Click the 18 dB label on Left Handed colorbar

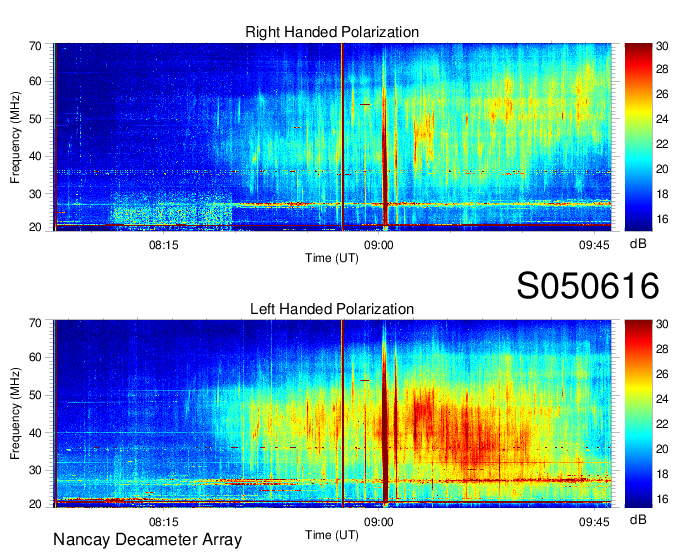pos(662,474)
